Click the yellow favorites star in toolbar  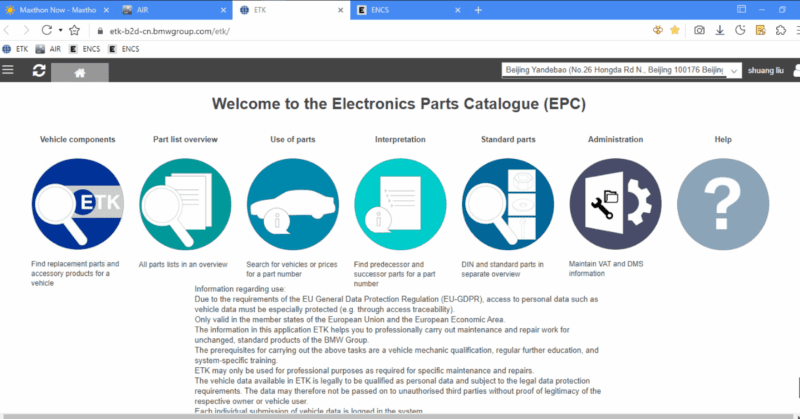(674, 30)
